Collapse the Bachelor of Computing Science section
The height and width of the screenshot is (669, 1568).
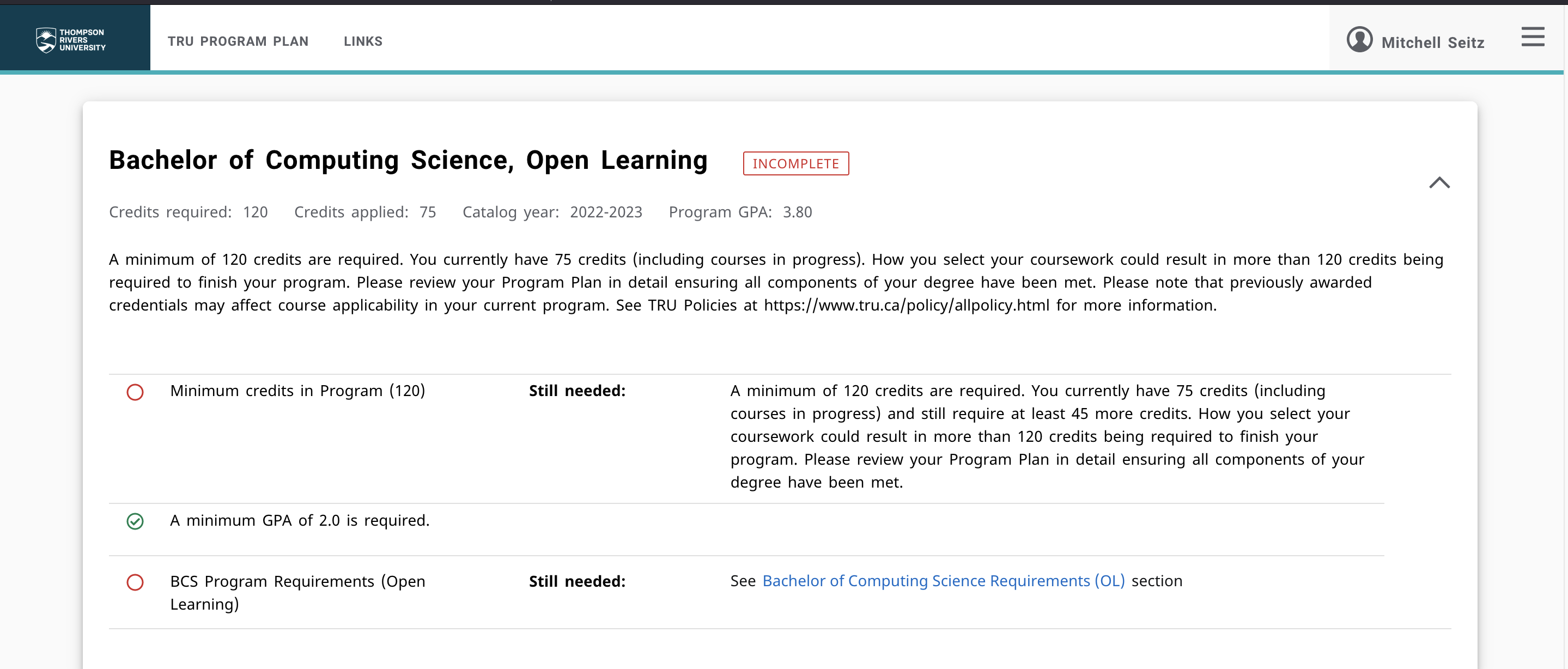pyautogui.click(x=1439, y=183)
